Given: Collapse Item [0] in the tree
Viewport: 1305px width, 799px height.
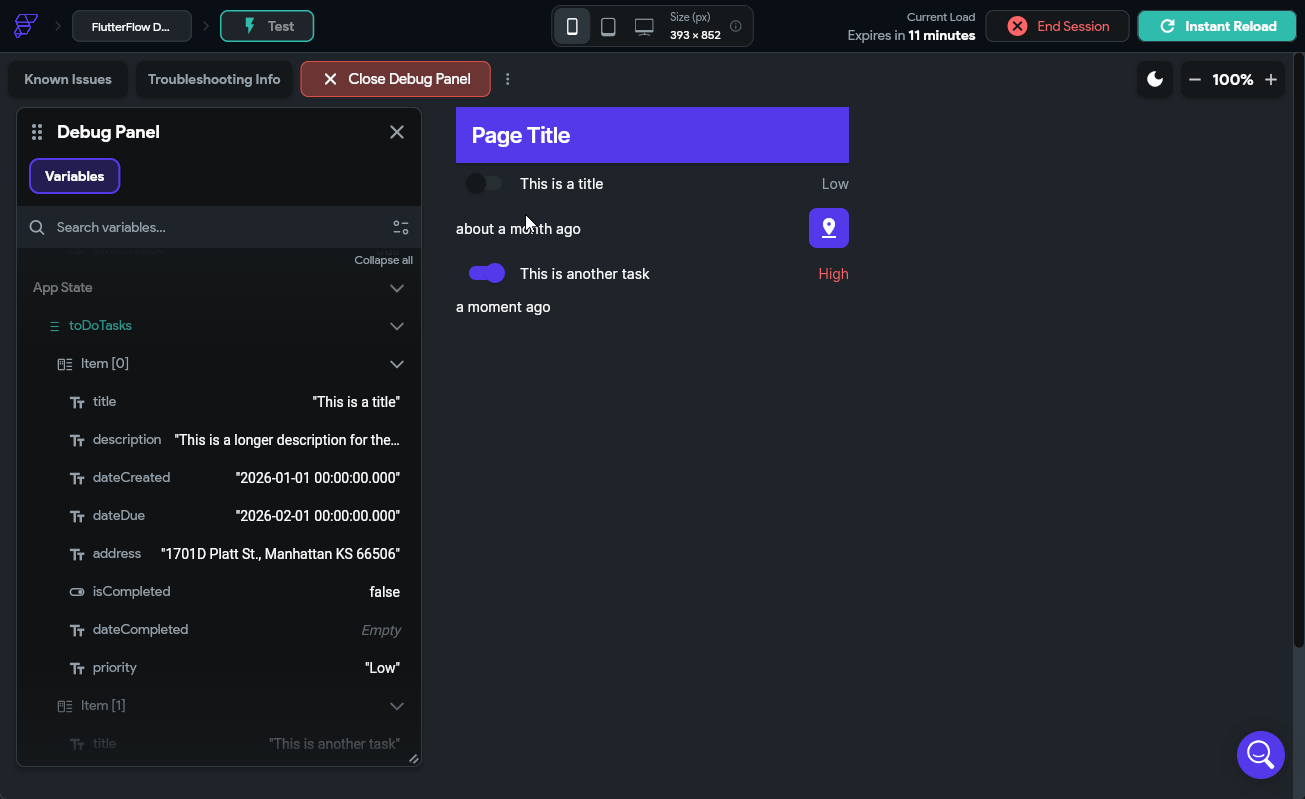Looking at the screenshot, I should 397,364.
